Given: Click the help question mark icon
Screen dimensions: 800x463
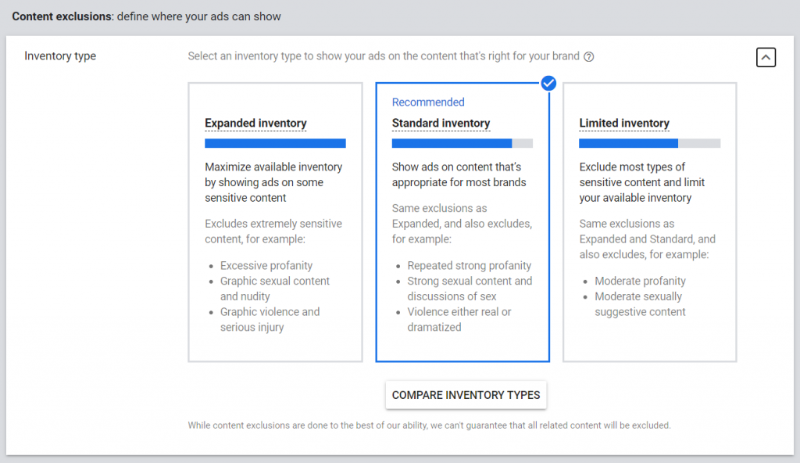Looking at the screenshot, I should (589, 57).
